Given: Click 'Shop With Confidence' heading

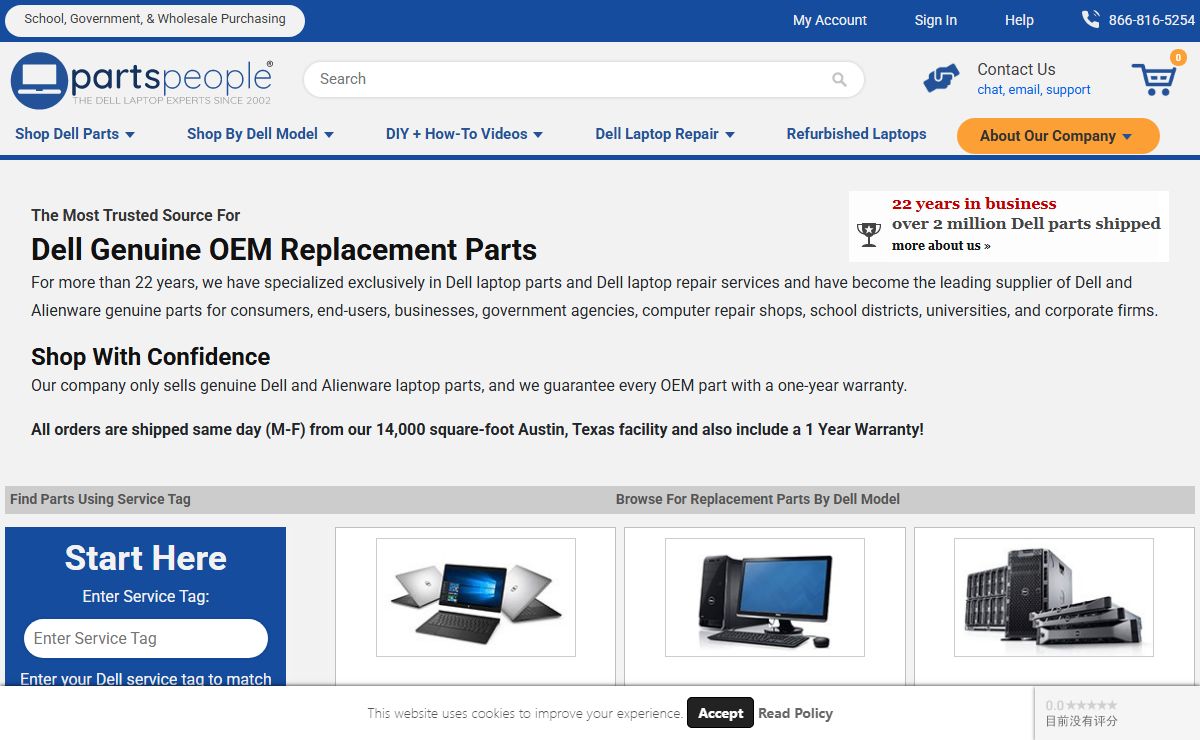Looking at the screenshot, I should pyautogui.click(x=150, y=357).
